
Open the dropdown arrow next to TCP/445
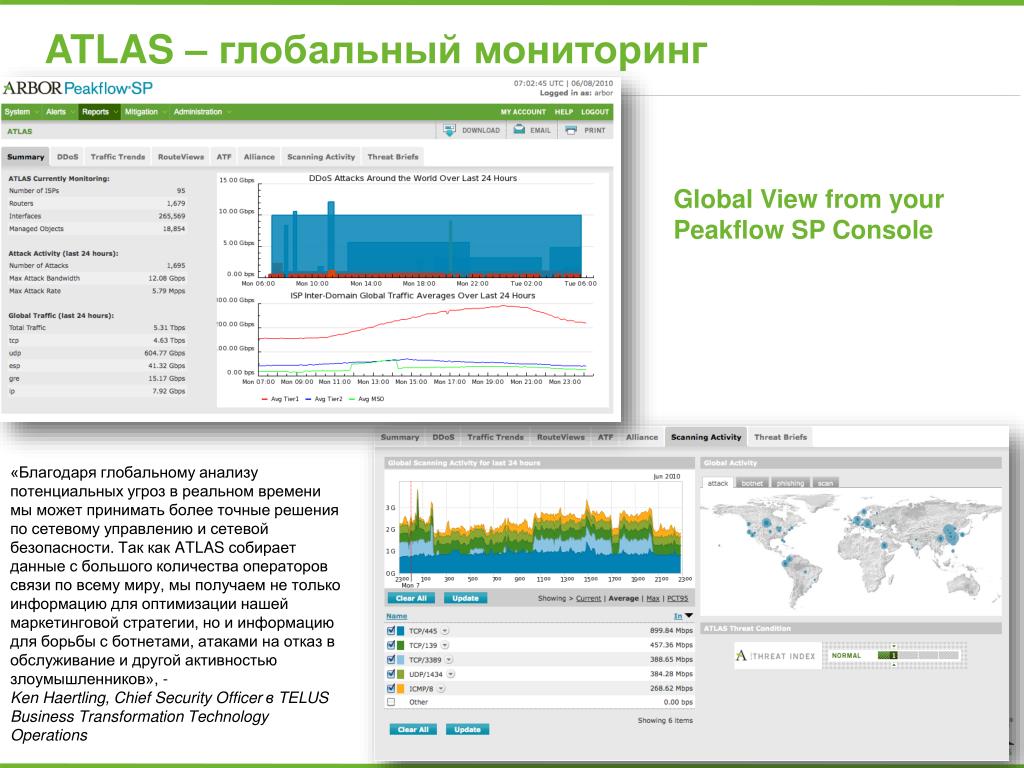[445, 631]
